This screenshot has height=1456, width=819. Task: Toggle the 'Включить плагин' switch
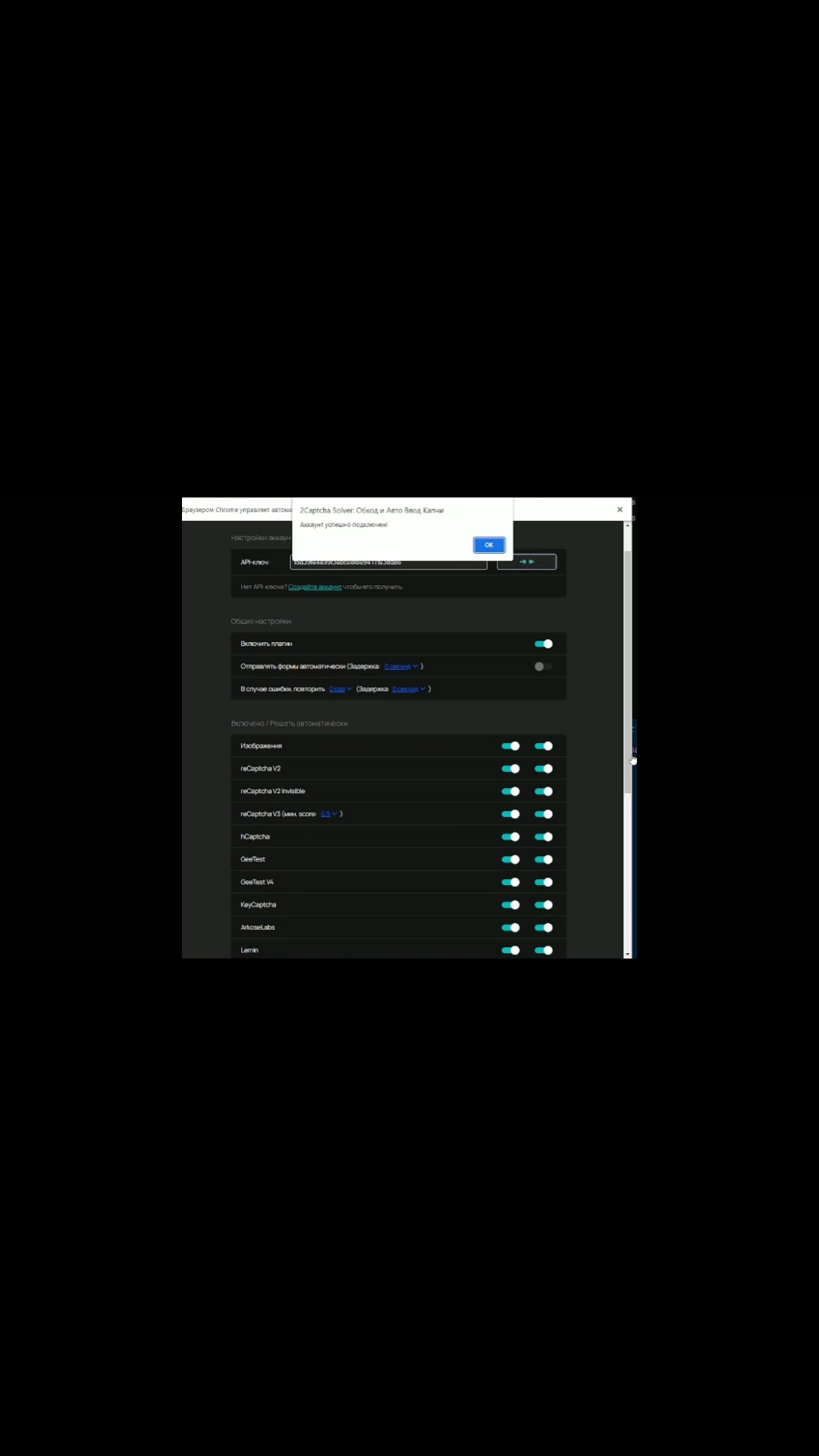(x=544, y=644)
